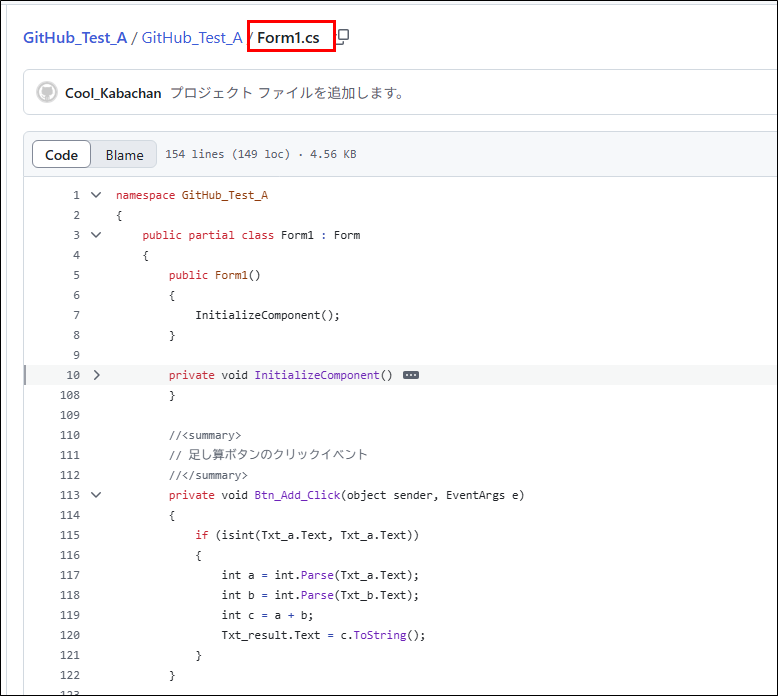Screen dimensions: 778x696
Task: Select line number 117
Action: click(x=70, y=575)
